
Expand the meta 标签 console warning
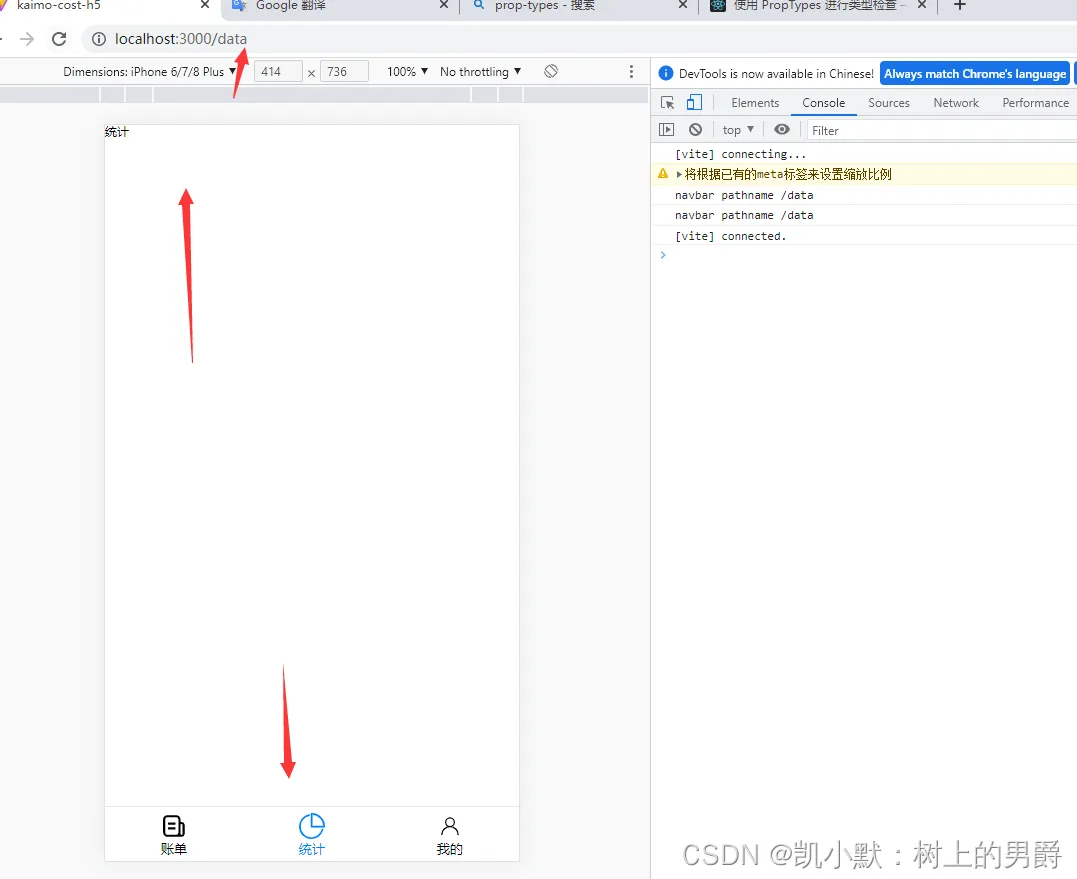(x=681, y=173)
